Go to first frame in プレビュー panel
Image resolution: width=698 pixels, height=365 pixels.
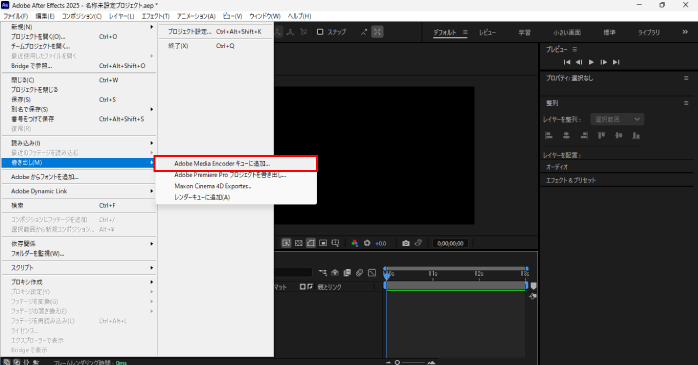click(567, 62)
